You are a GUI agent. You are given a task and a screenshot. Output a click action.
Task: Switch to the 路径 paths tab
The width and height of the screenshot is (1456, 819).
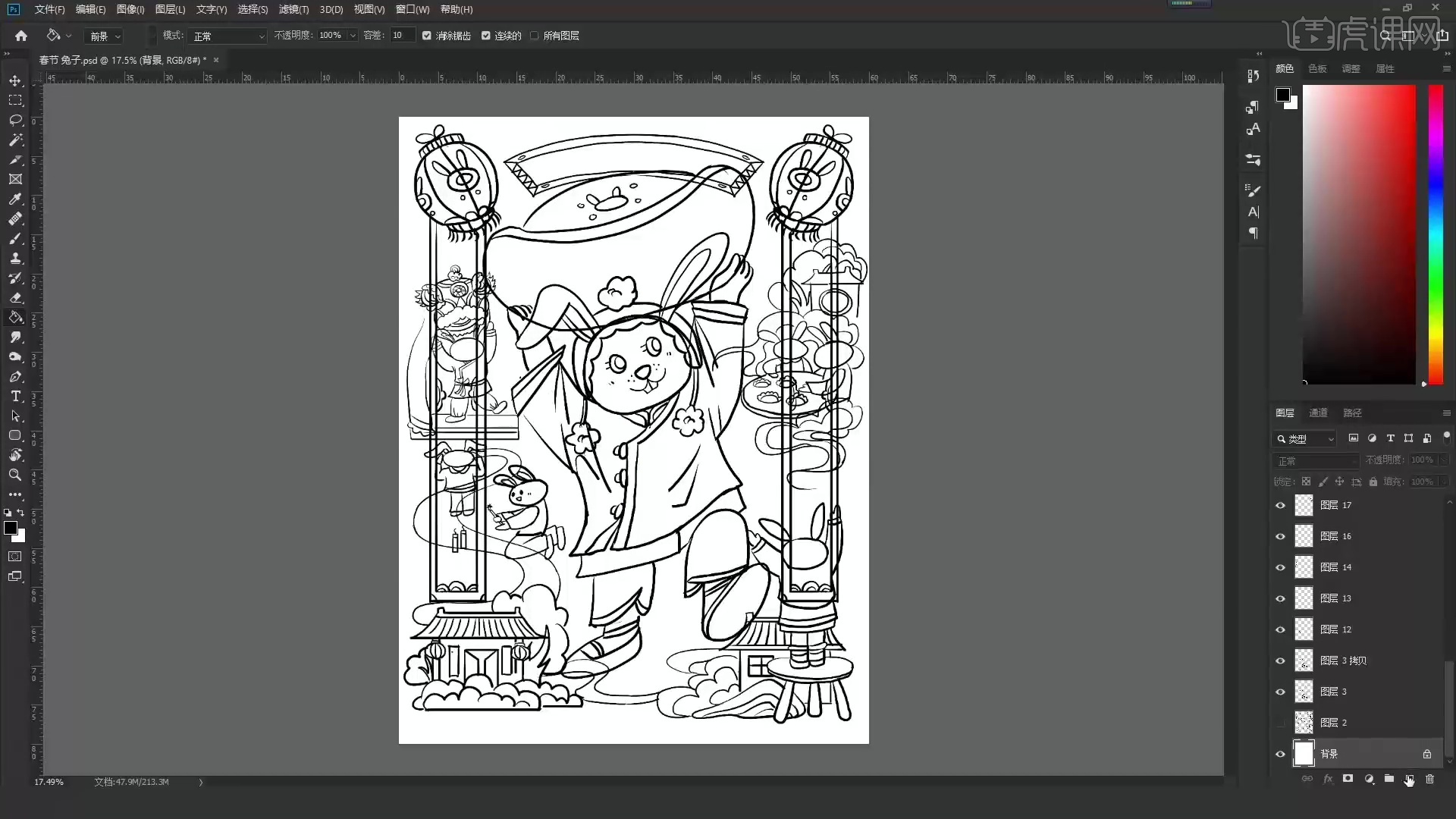[1352, 413]
